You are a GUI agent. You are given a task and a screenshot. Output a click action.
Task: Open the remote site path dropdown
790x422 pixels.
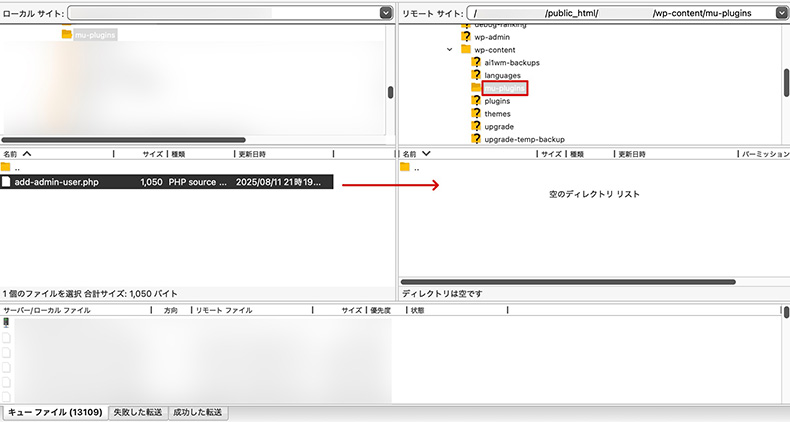(x=782, y=13)
